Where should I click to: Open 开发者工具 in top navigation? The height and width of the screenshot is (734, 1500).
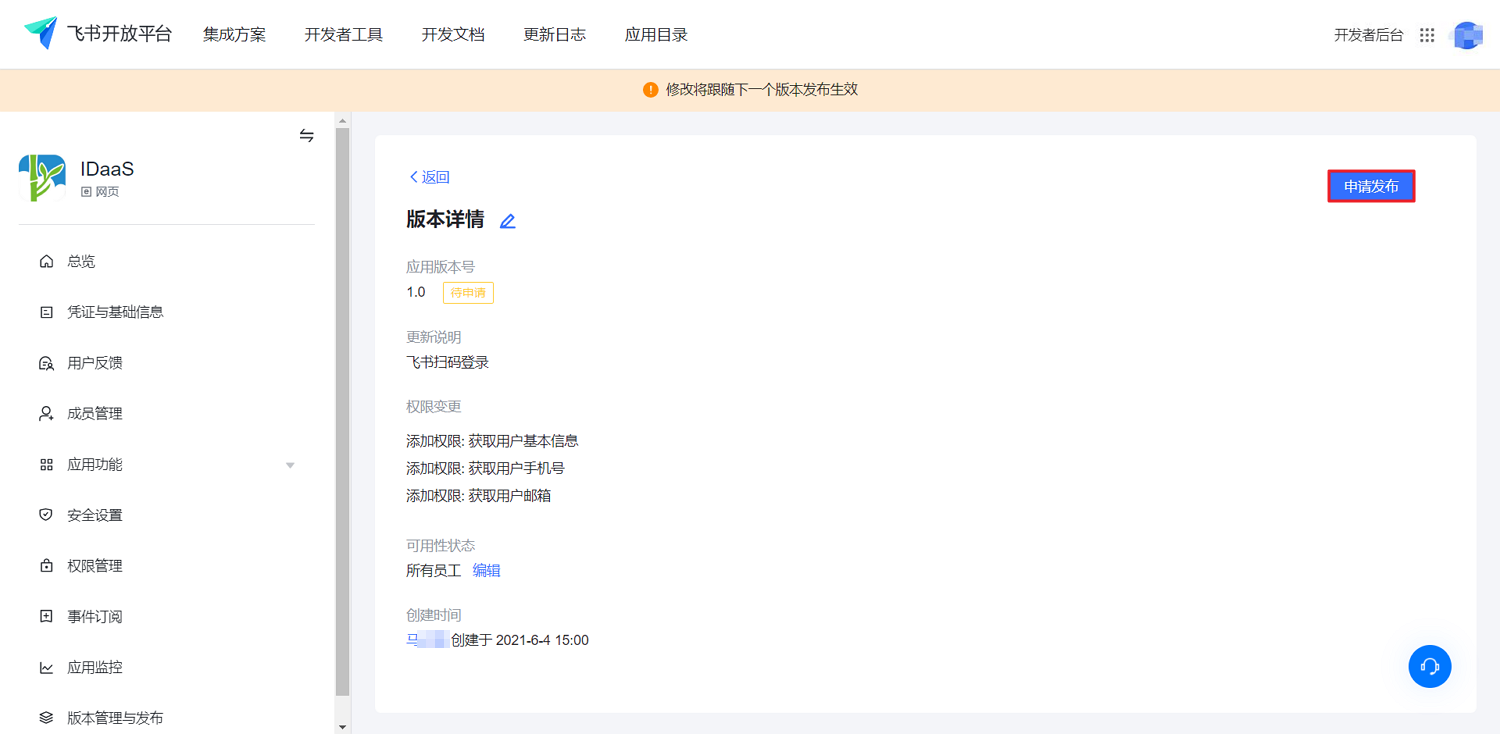point(344,35)
